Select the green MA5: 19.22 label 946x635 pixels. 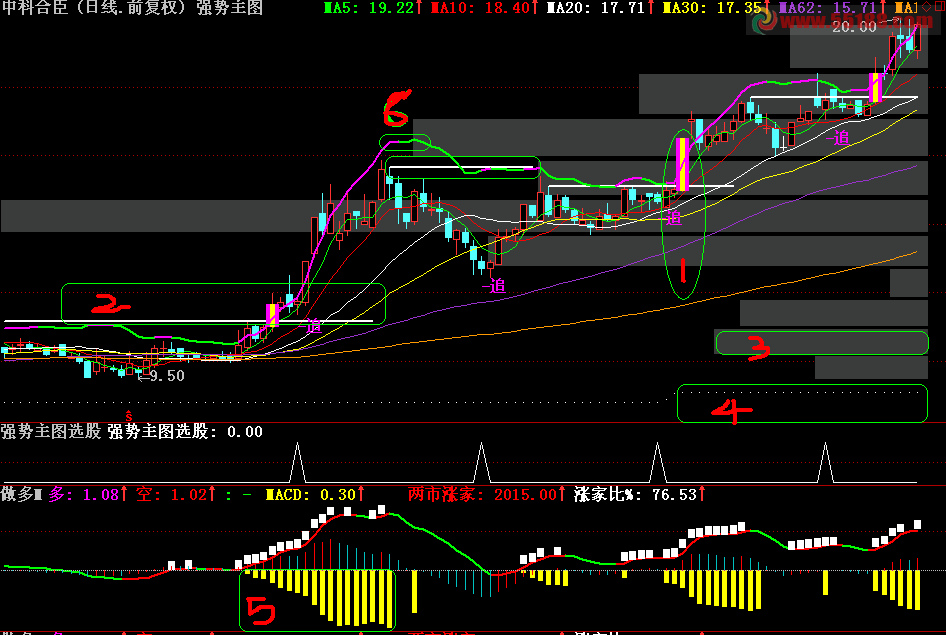pos(369,7)
